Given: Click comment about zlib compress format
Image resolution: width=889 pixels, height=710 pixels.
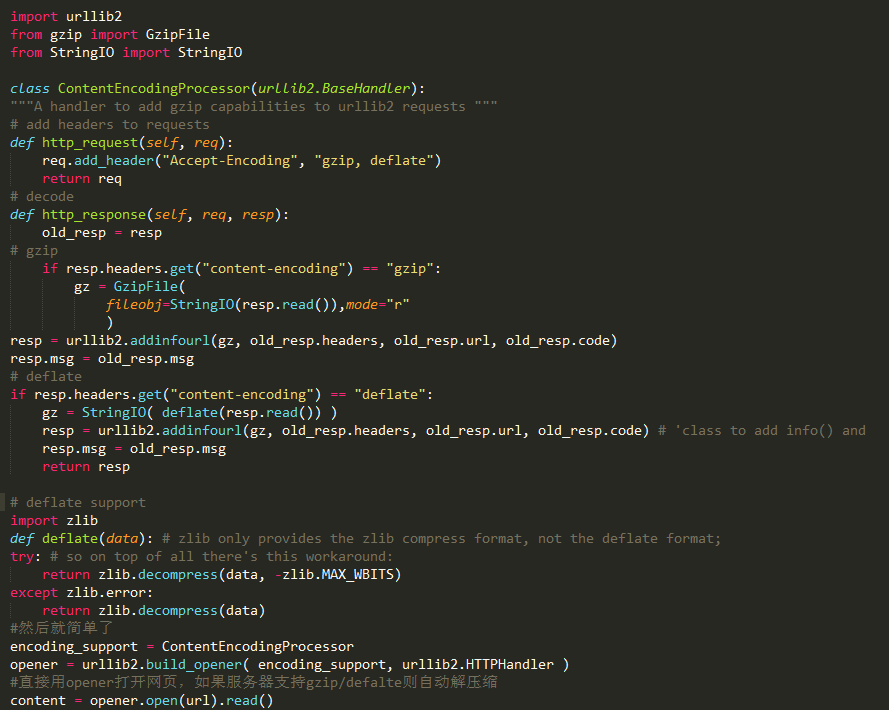Looking at the screenshot, I should pyautogui.click(x=441, y=539).
